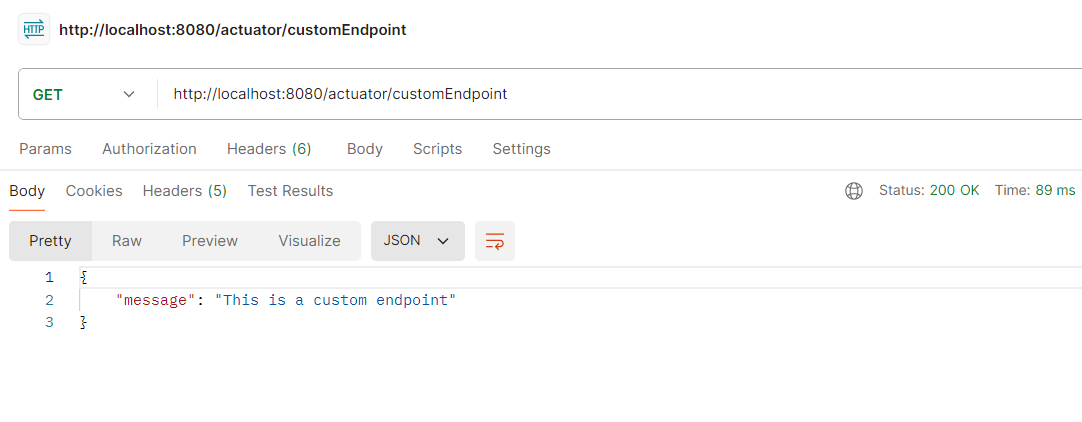This screenshot has height=422, width=1082.
Task: Click the globe network icon near Status
Action: [854, 191]
